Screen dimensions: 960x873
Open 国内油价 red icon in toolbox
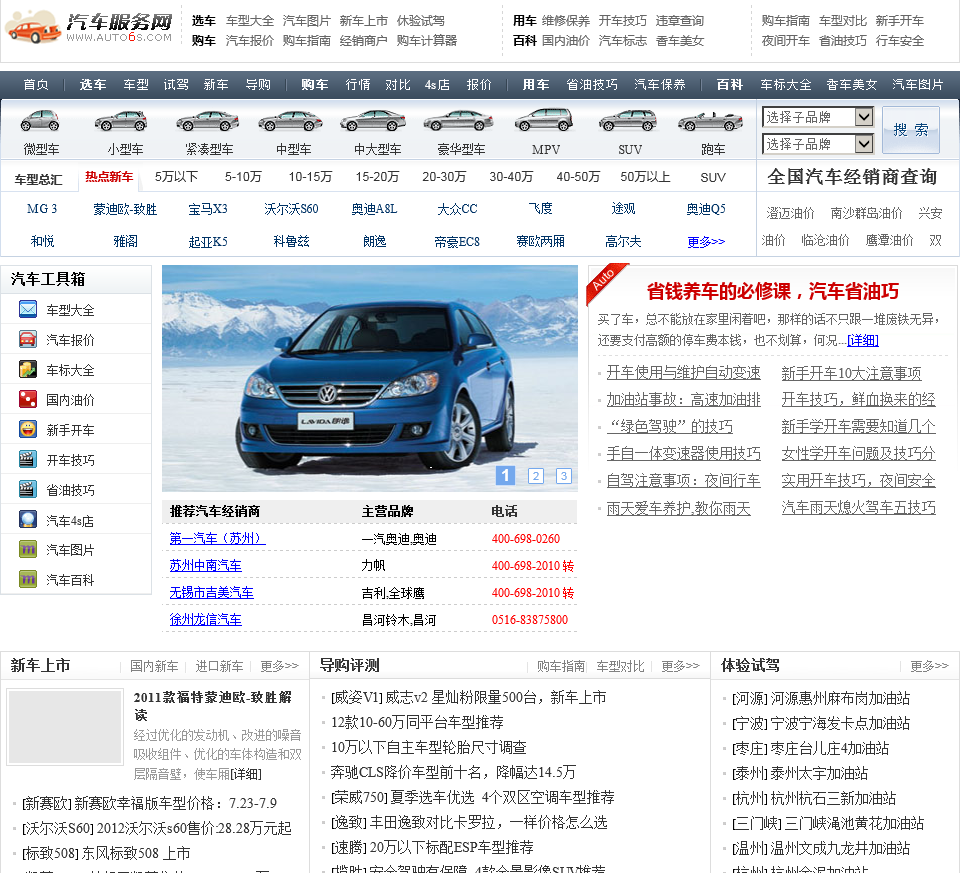click(x=28, y=399)
